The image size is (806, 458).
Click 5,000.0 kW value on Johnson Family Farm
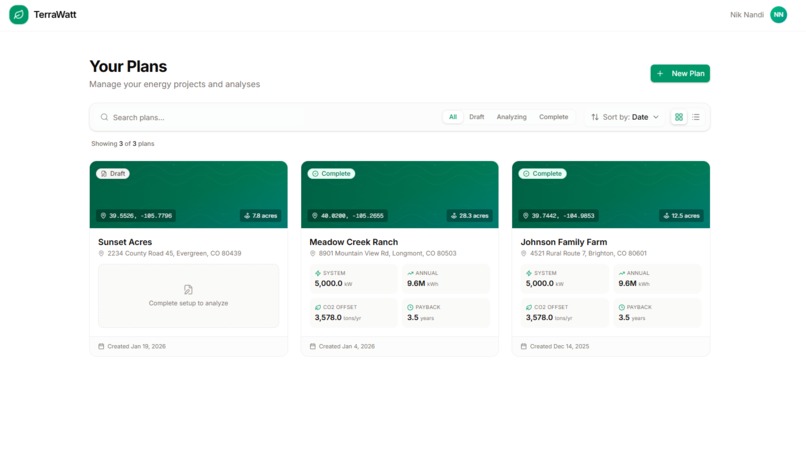tap(544, 284)
